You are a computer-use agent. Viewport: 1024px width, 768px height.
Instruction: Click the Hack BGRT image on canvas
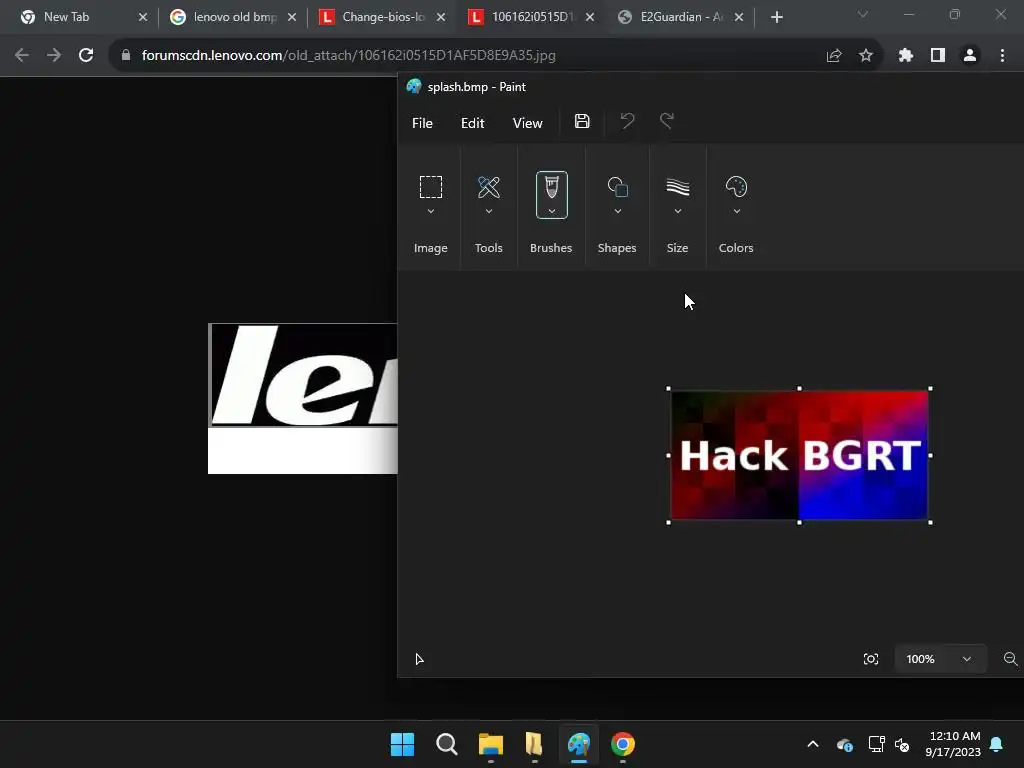point(799,455)
